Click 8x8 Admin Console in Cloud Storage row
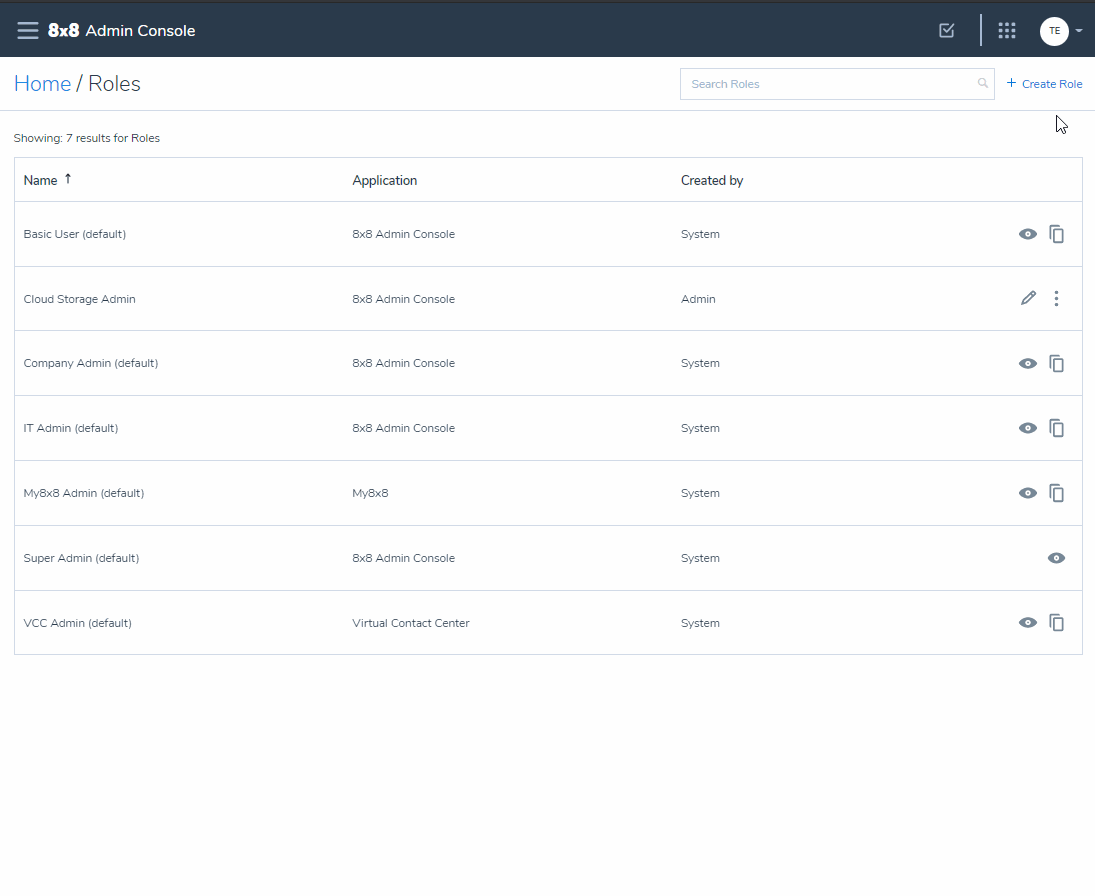This screenshot has width=1095, height=896. click(x=404, y=299)
